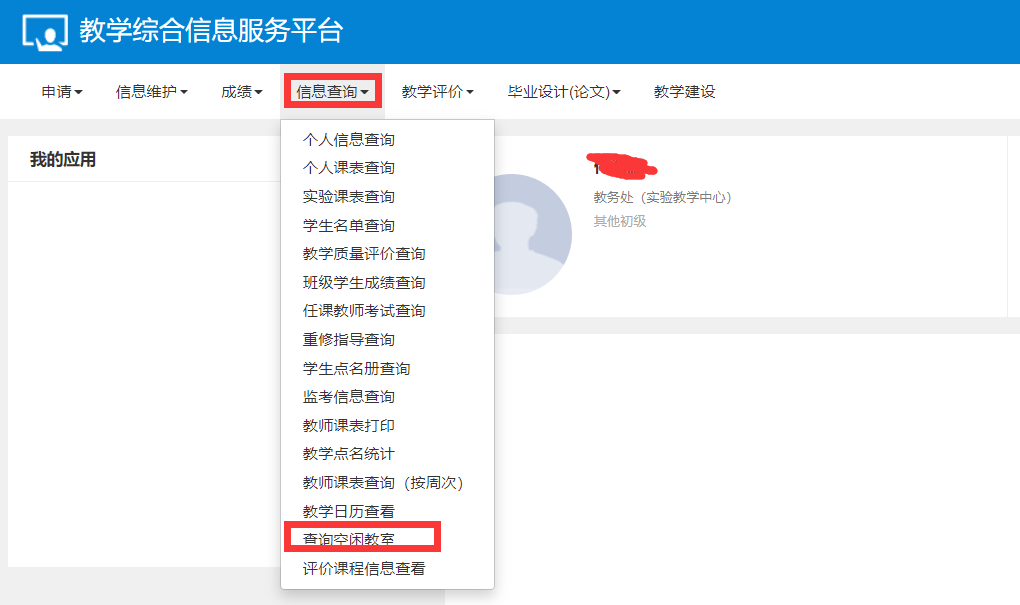Open 教师课表打印 from the dropdown
Viewport: 1020px width, 605px height.
[349, 426]
